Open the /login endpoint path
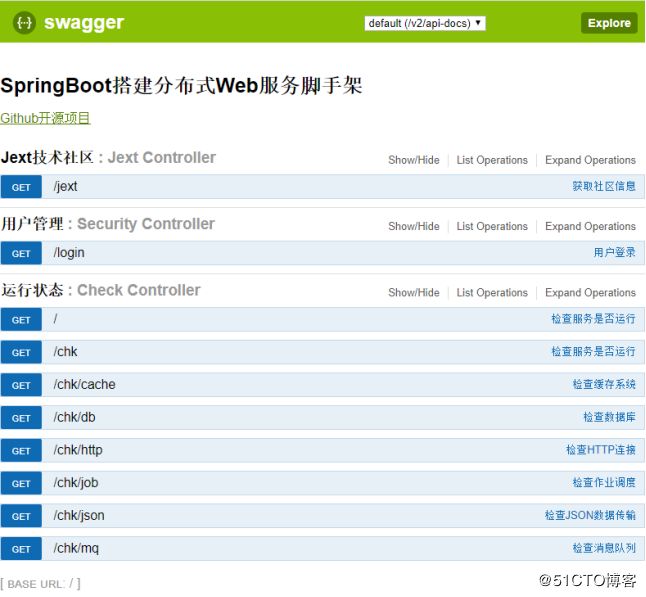Image resolution: width=646 pixels, height=597 pixels. [69, 253]
